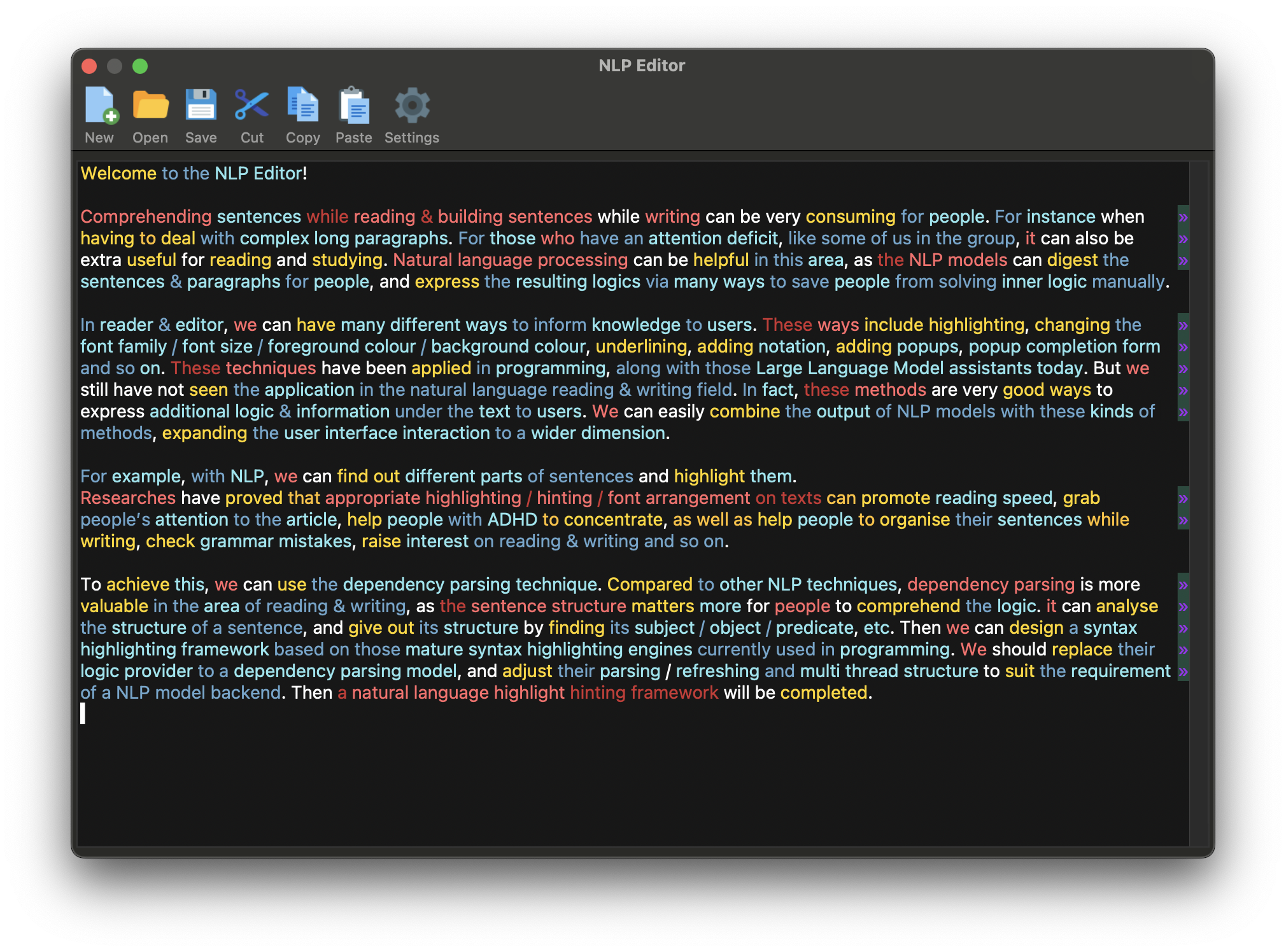Click the word 'Researches' in red

coord(128,498)
